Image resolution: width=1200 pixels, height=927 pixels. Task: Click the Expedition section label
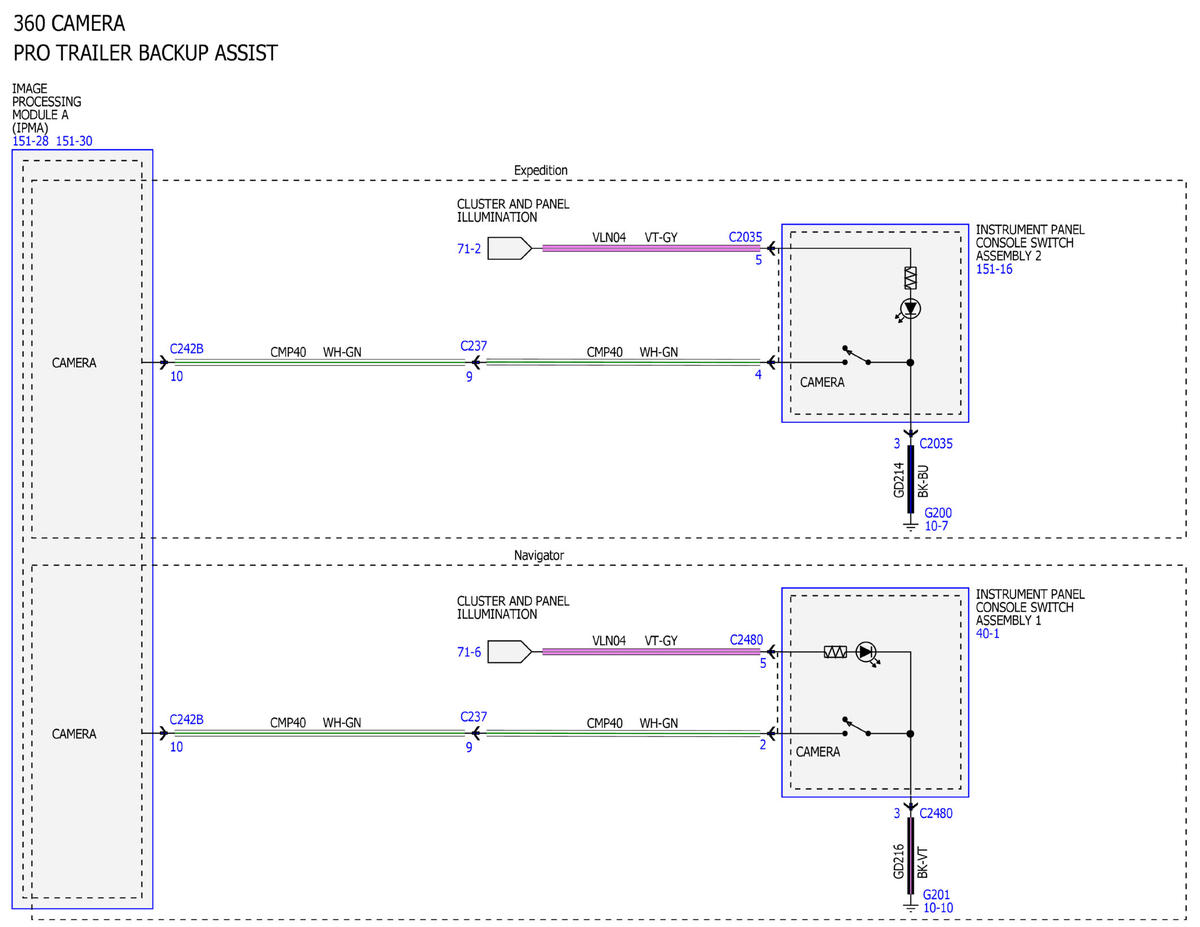click(x=541, y=170)
